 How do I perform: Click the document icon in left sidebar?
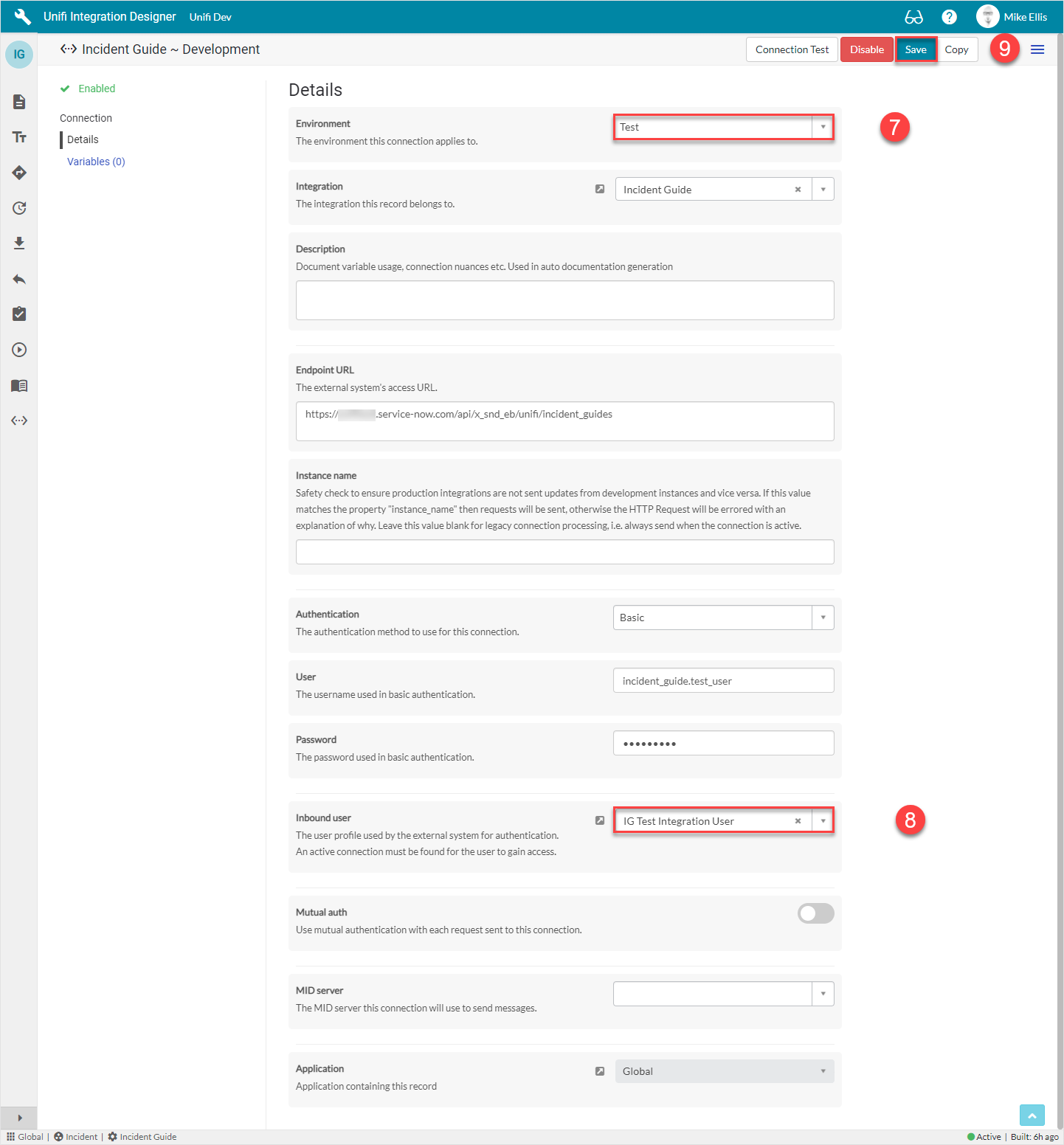tap(19, 102)
